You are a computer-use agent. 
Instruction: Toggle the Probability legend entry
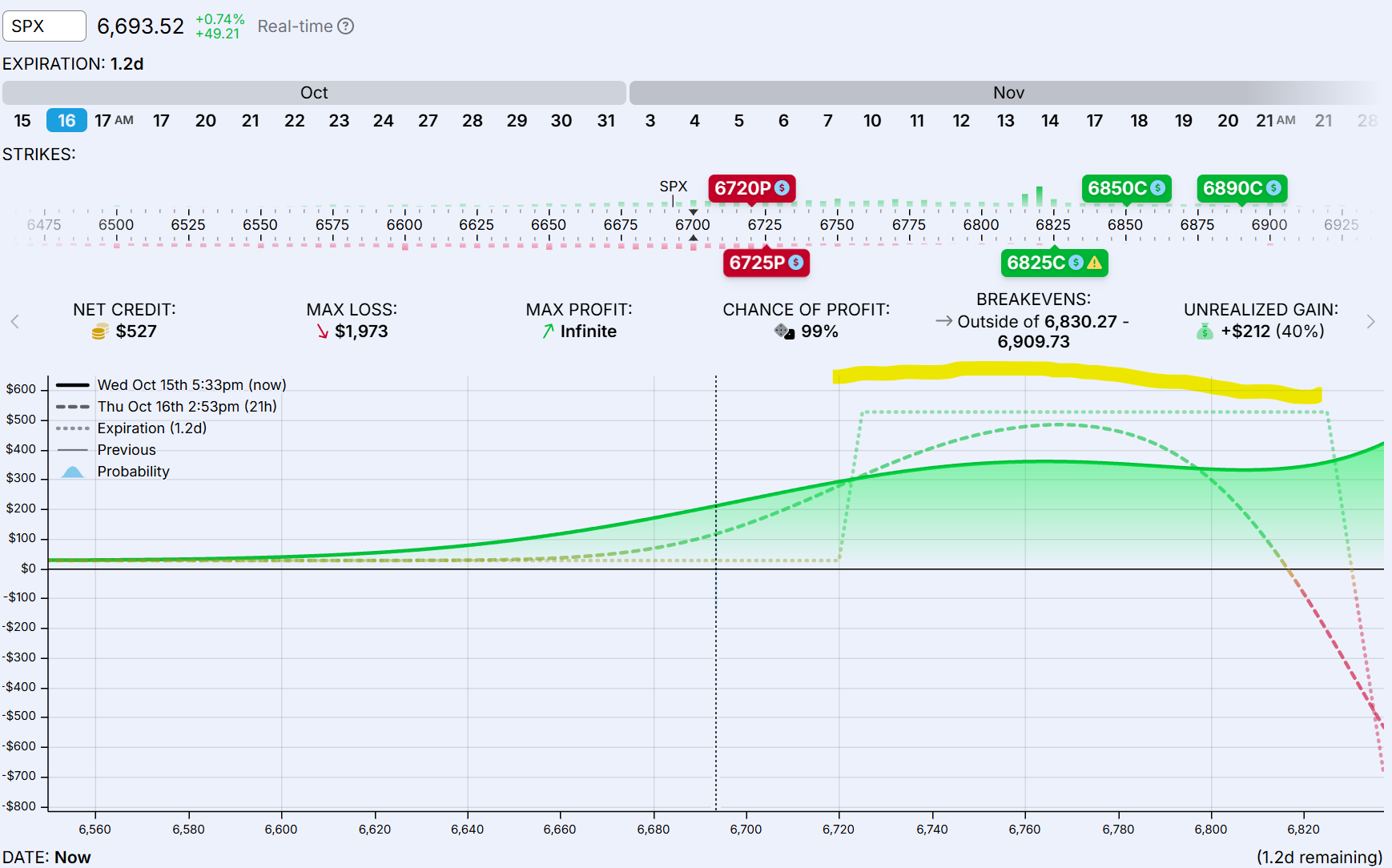pyautogui.click(x=133, y=472)
